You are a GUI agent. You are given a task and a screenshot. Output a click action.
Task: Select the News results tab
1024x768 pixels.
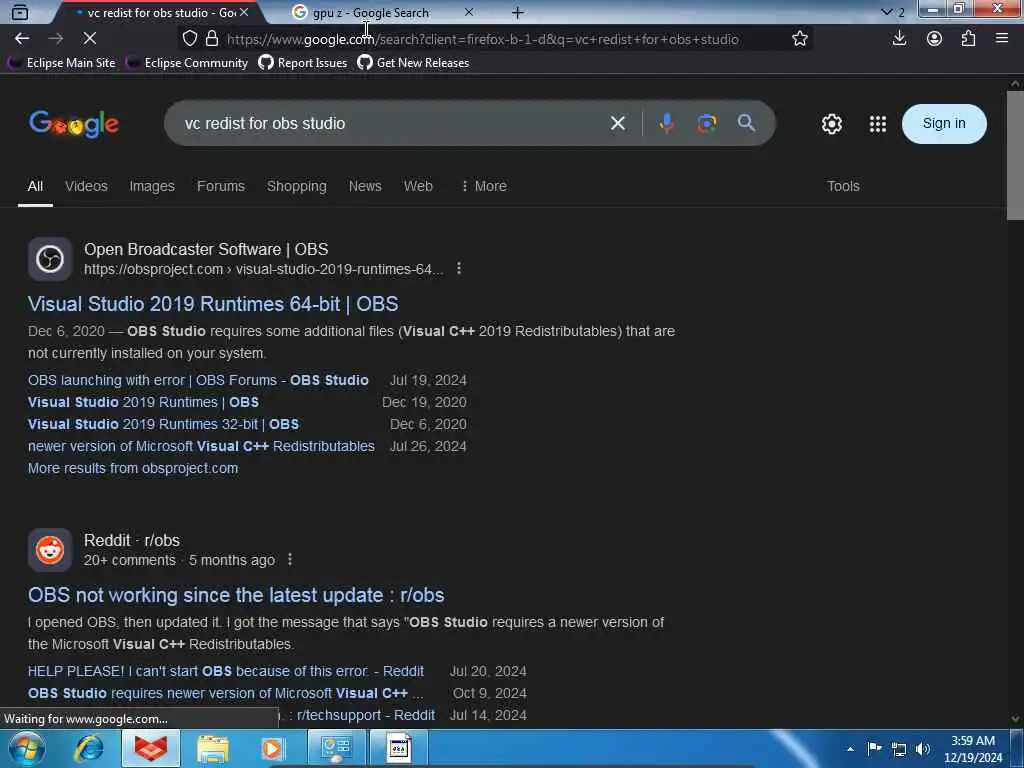pyautogui.click(x=365, y=186)
